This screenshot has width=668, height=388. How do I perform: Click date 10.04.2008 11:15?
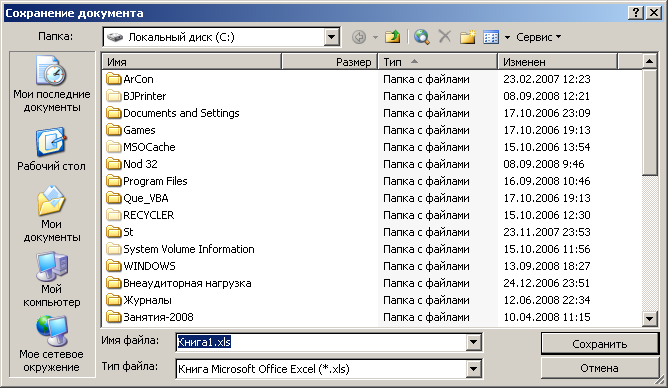click(x=547, y=317)
